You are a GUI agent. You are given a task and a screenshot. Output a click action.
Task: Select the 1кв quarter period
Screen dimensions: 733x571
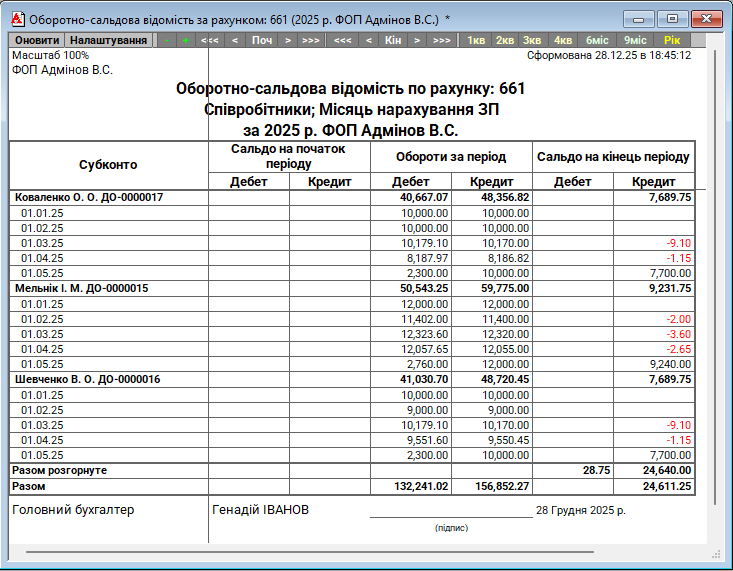pos(476,40)
